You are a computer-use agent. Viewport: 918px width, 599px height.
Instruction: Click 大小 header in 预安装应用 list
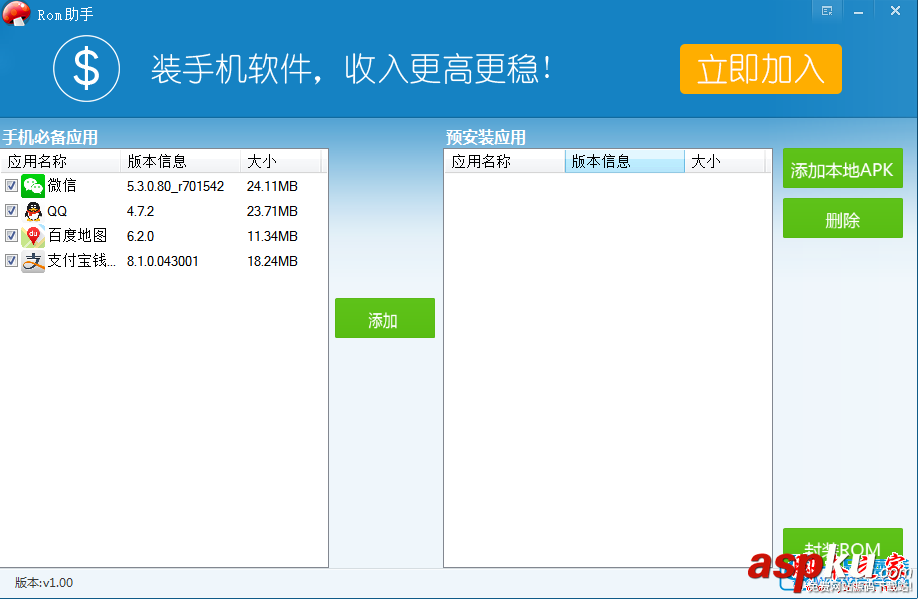(x=725, y=161)
